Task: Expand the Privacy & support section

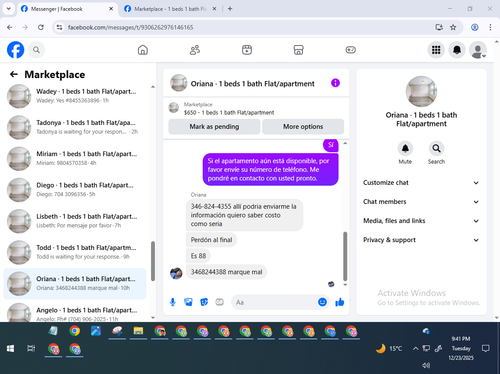Action: 421,240
